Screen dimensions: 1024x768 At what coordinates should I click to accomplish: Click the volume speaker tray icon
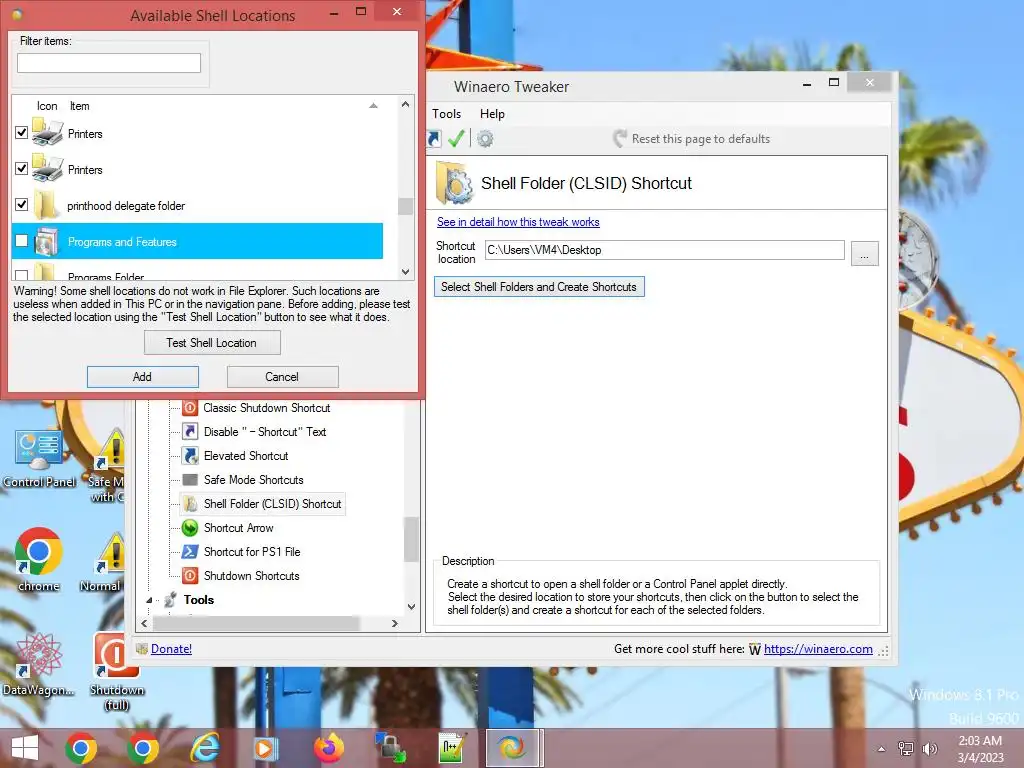(929, 748)
